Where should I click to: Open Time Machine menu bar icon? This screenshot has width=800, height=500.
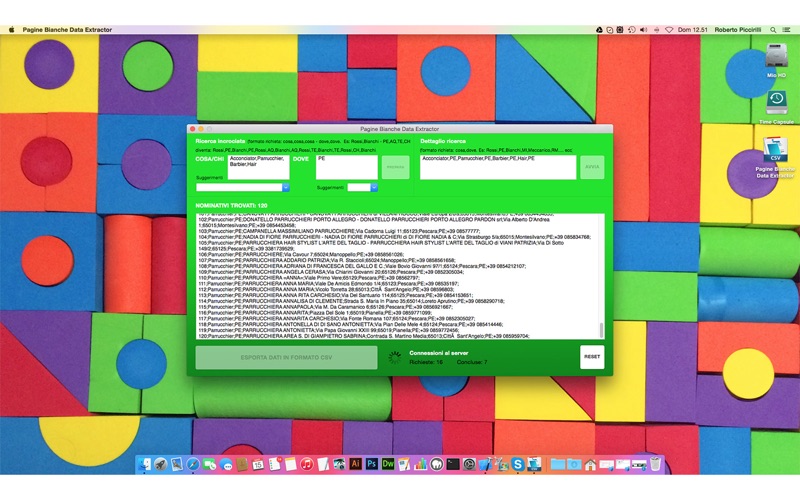pyautogui.click(x=632, y=30)
